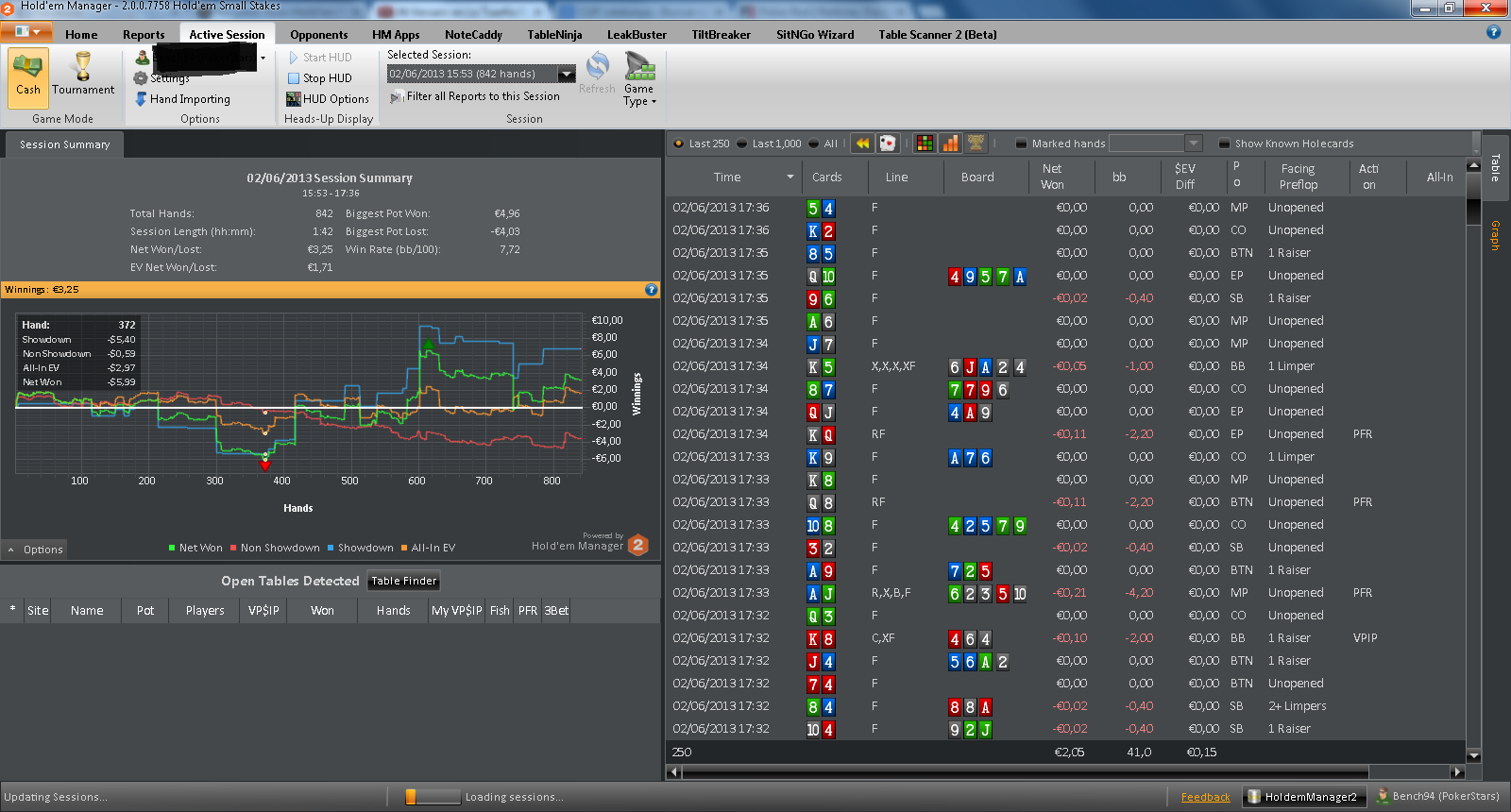
Task: Click hands table scroll down arrow
Action: [1473, 755]
